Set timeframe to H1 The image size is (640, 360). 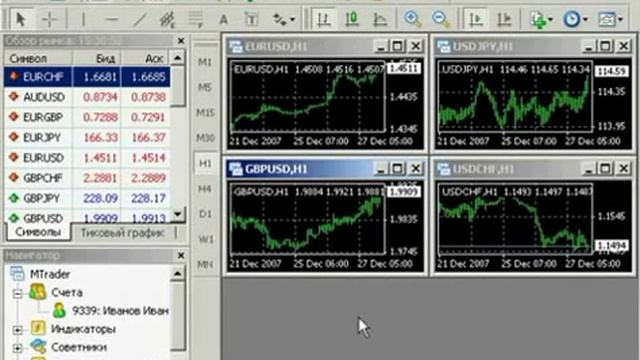coord(205,163)
